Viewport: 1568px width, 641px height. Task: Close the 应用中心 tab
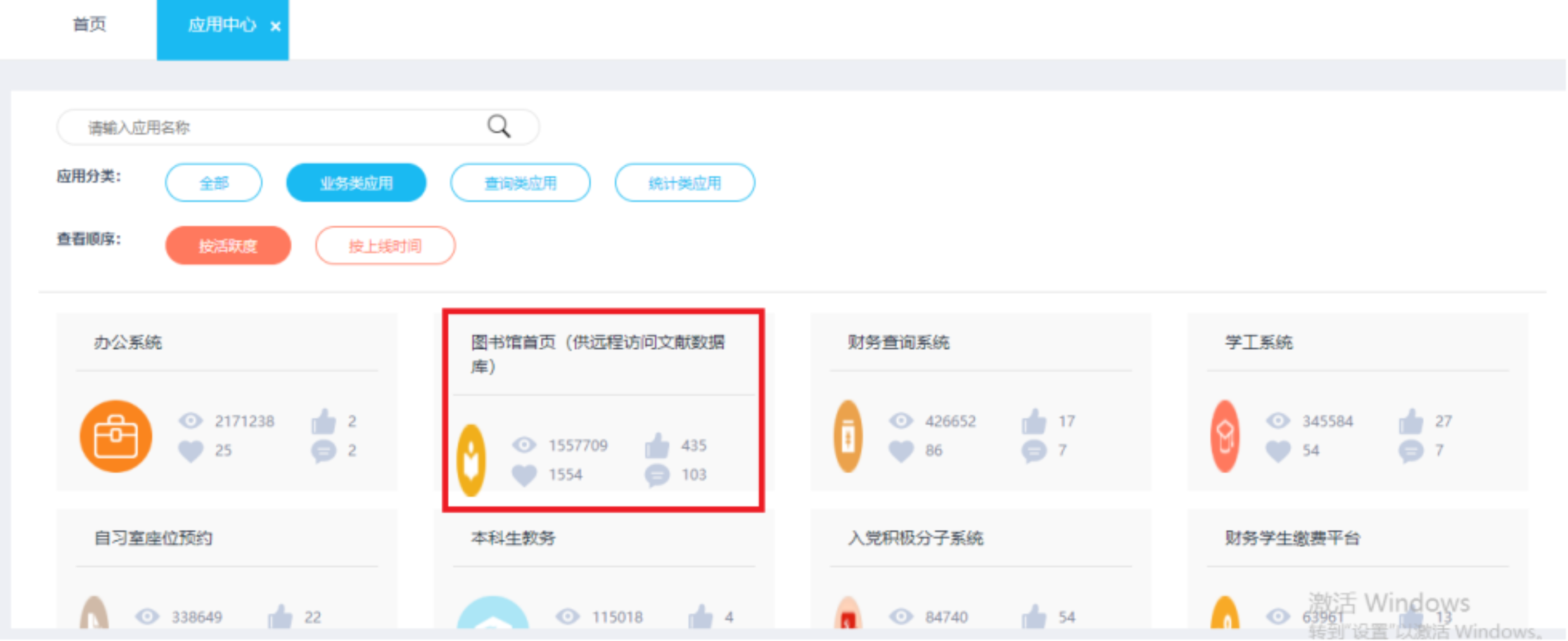pyautogui.click(x=276, y=26)
